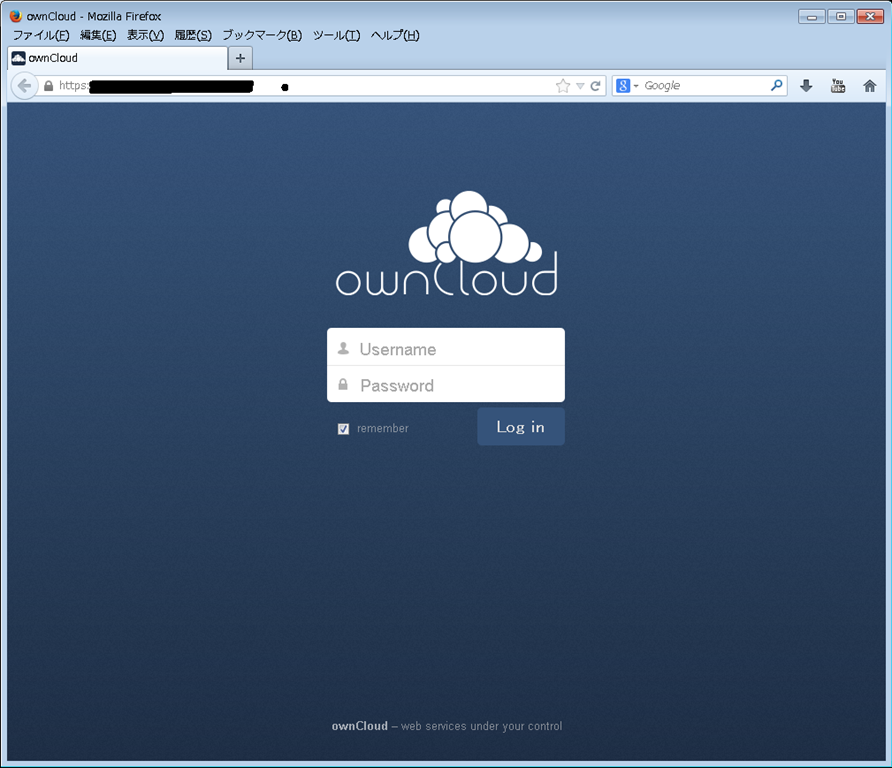
Task: Open the ファイル(F) menu
Action: point(41,35)
